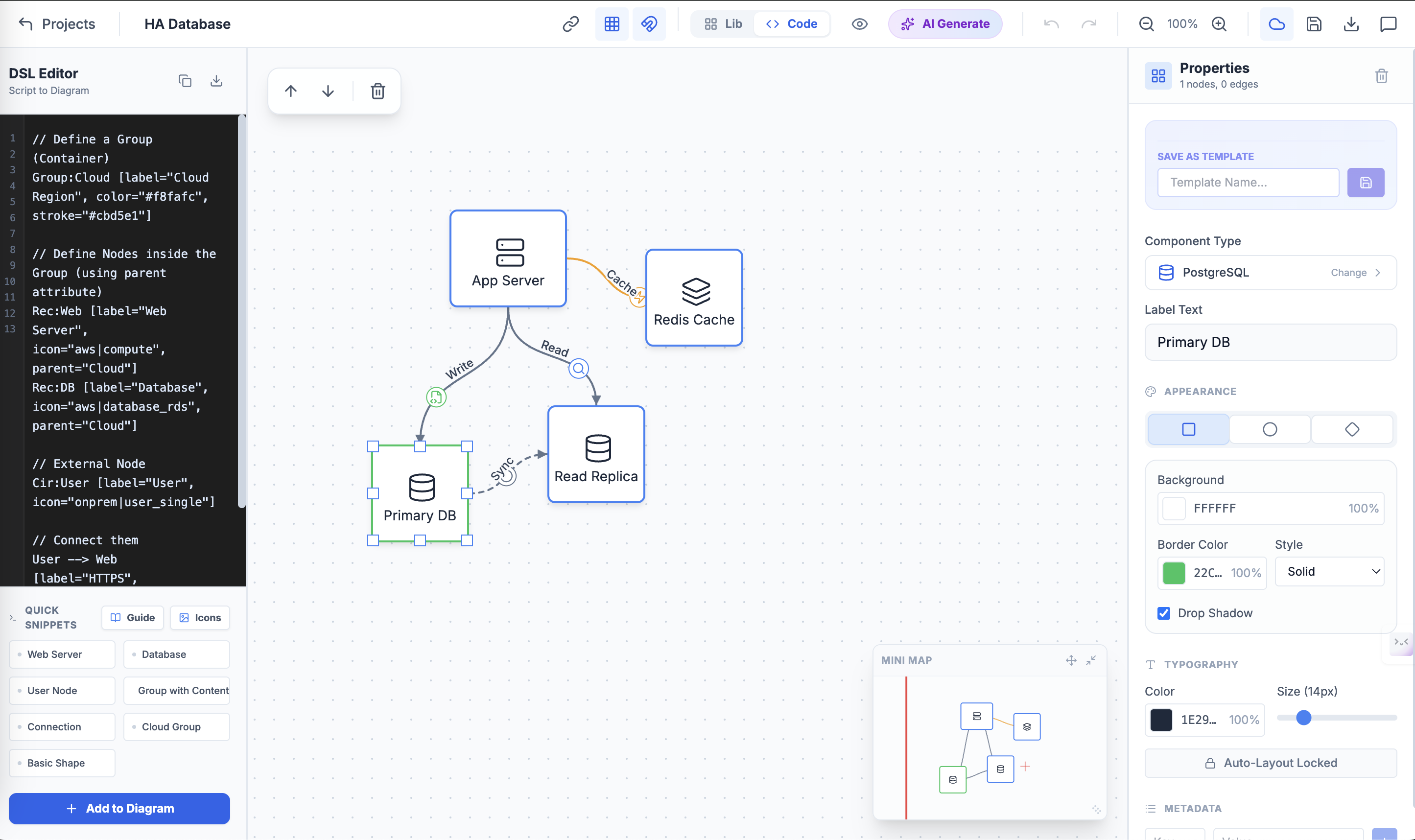Click the zoom out magnifier icon
This screenshot has height=840, width=1415.
[1146, 24]
